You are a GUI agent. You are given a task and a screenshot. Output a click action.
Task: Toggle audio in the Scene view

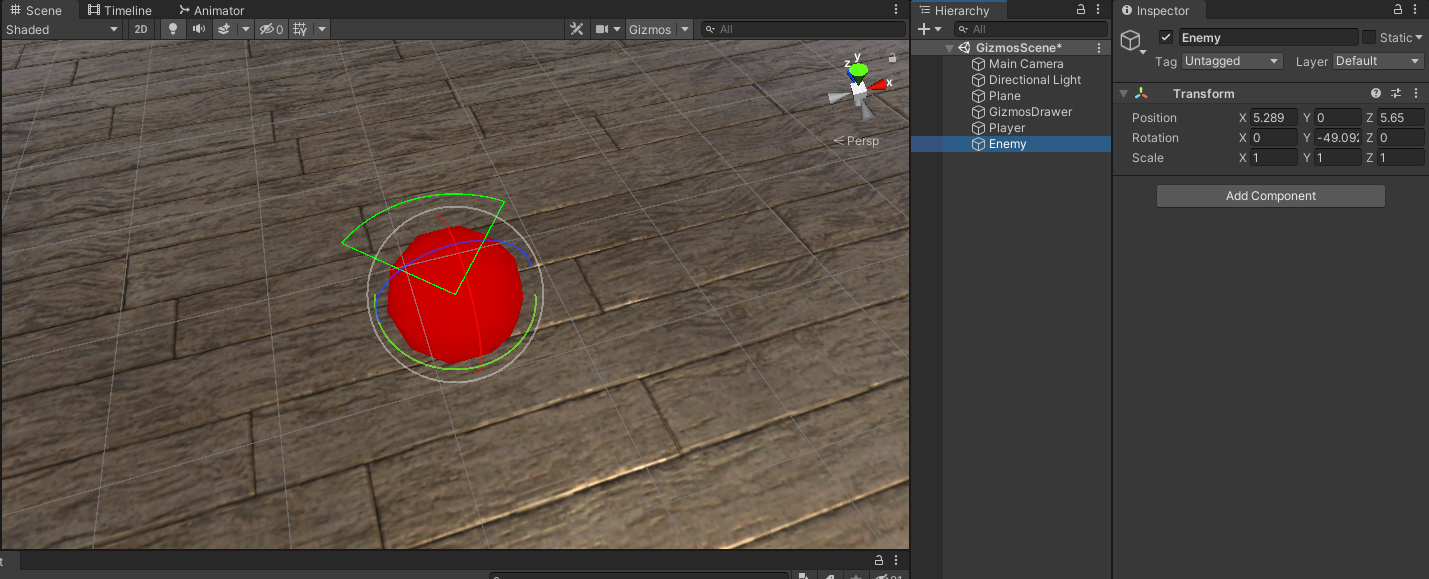pos(198,29)
